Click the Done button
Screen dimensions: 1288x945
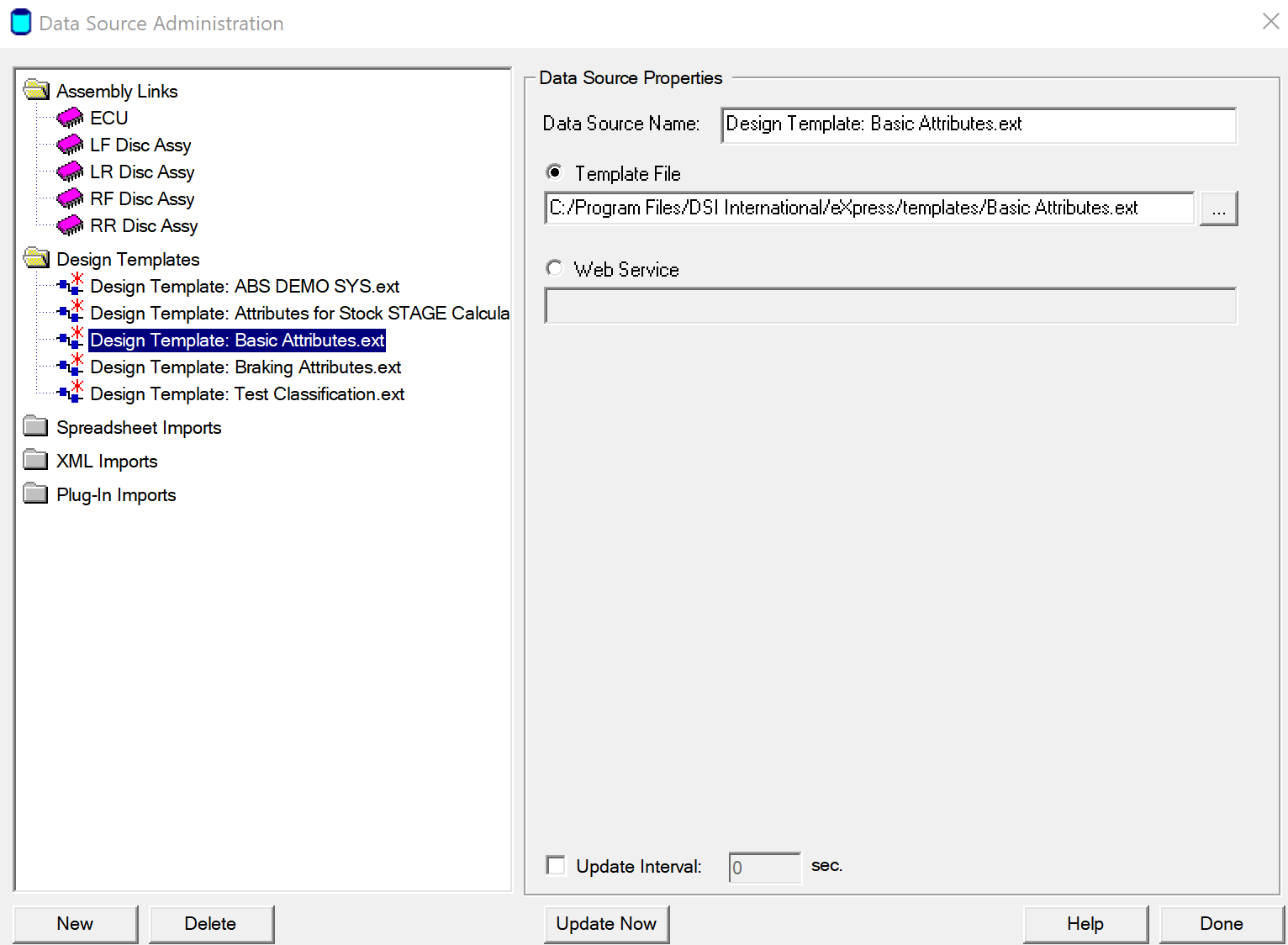(x=1222, y=924)
